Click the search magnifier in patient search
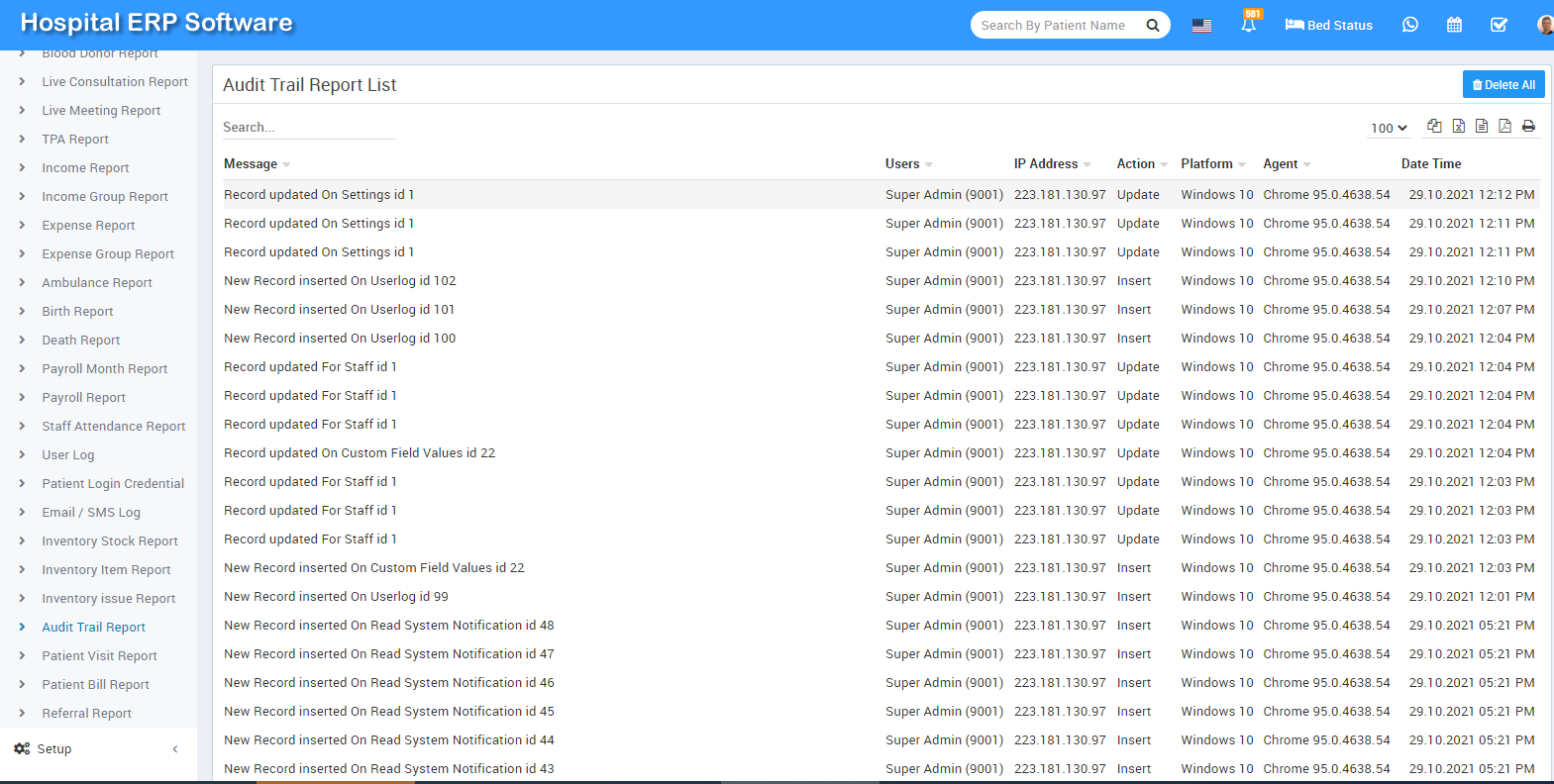The height and width of the screenshot is (784, 1554). click(x=1153, y=26)
